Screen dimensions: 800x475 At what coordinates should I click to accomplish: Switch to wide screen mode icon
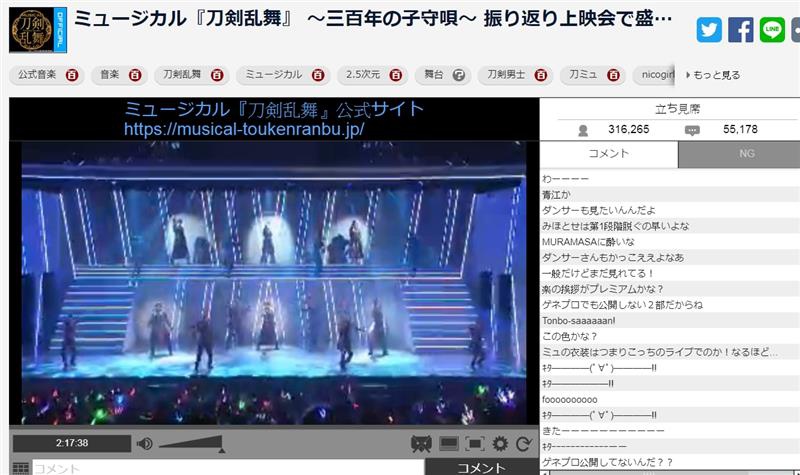pyautogui.click(x=448, y=443)
